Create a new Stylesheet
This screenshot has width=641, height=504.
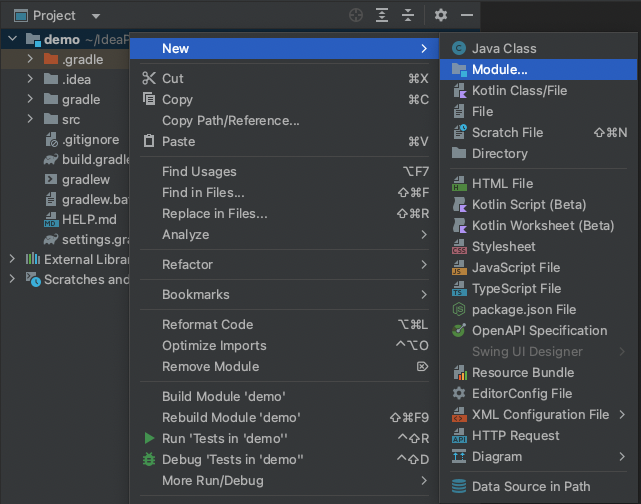coord(538,246)
